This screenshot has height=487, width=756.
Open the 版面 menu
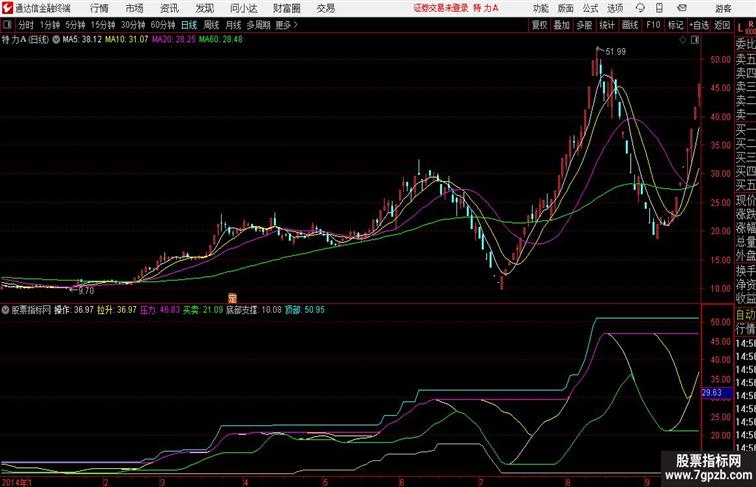(x=565, y=8)
